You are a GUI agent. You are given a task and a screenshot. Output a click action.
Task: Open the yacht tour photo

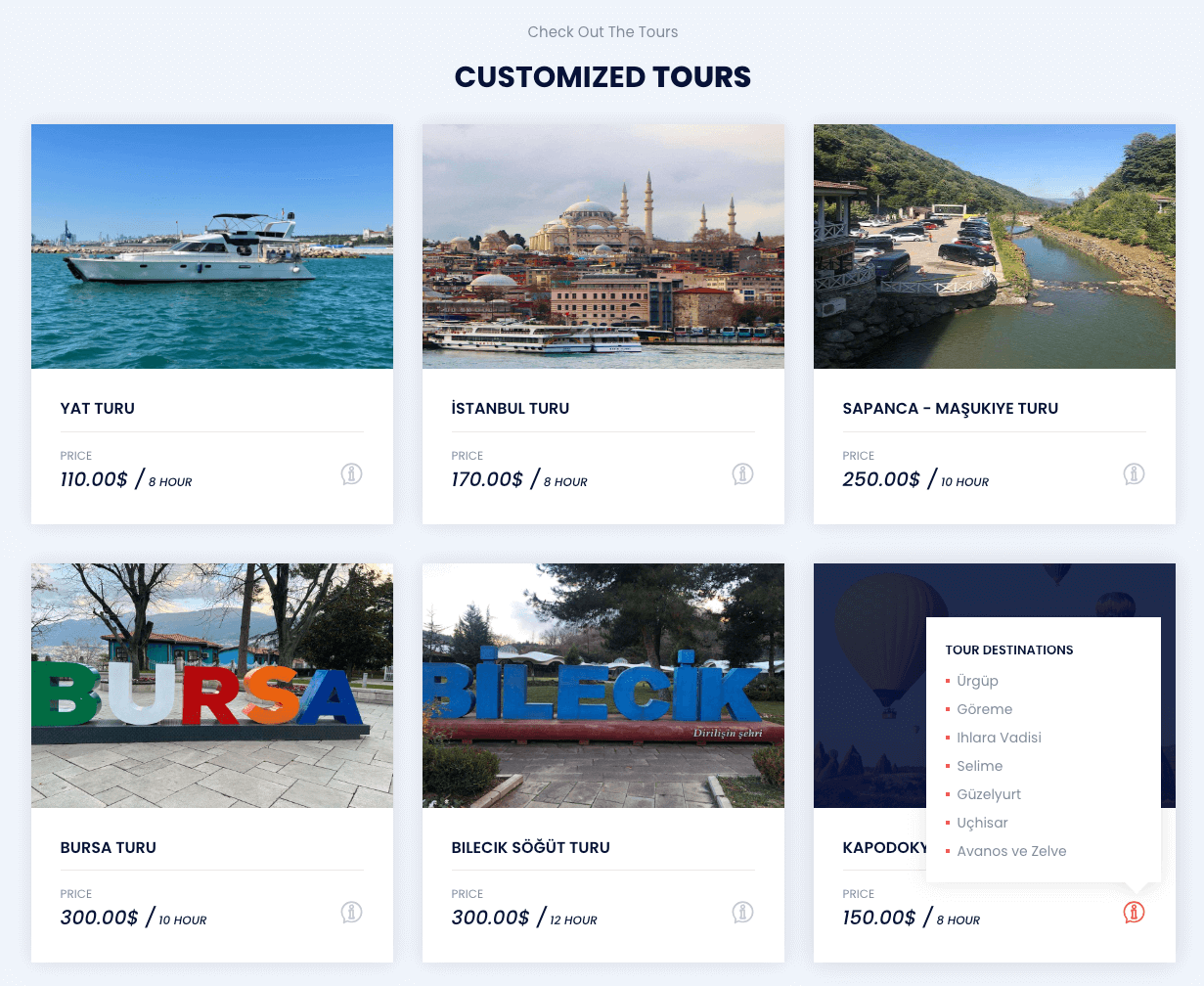click(212, 246)
